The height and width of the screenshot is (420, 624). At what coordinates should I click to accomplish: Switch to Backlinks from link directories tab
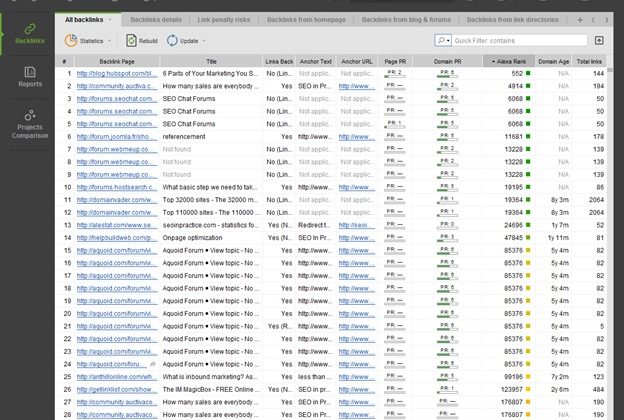(x=513, y=20)
